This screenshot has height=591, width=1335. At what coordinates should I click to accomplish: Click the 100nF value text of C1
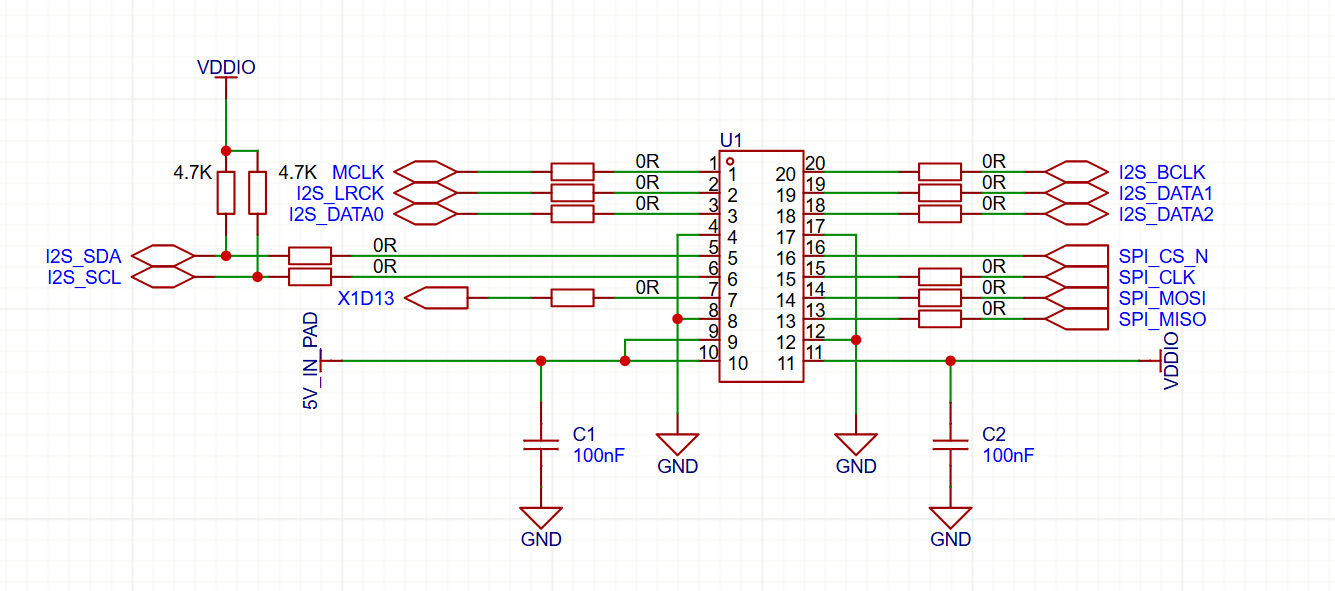[x=599, y=455]
